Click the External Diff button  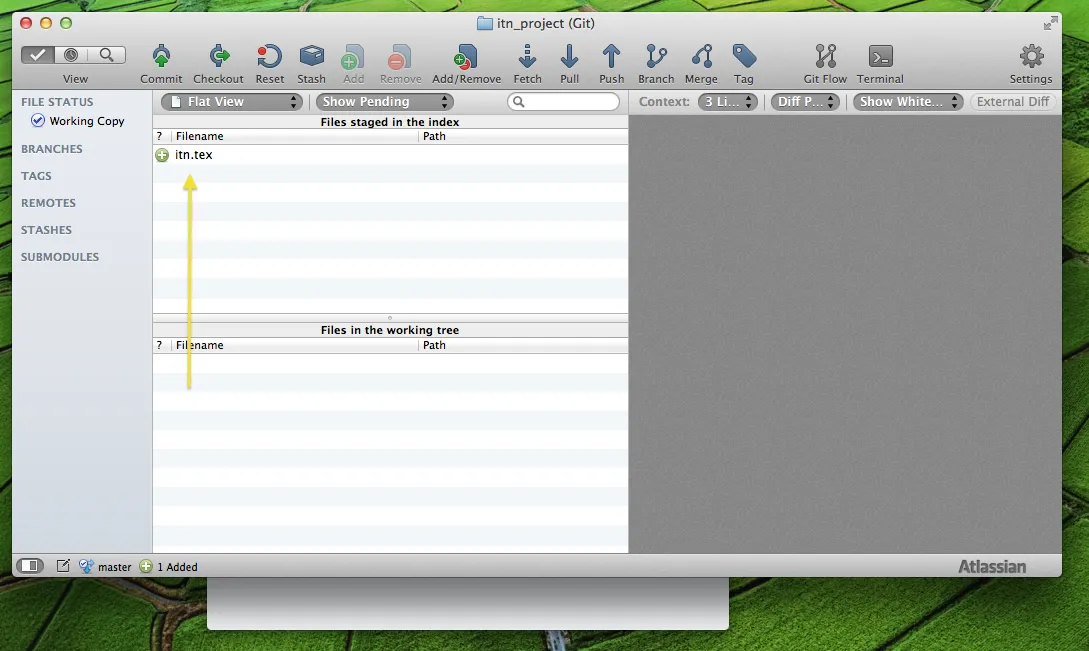1013,102
